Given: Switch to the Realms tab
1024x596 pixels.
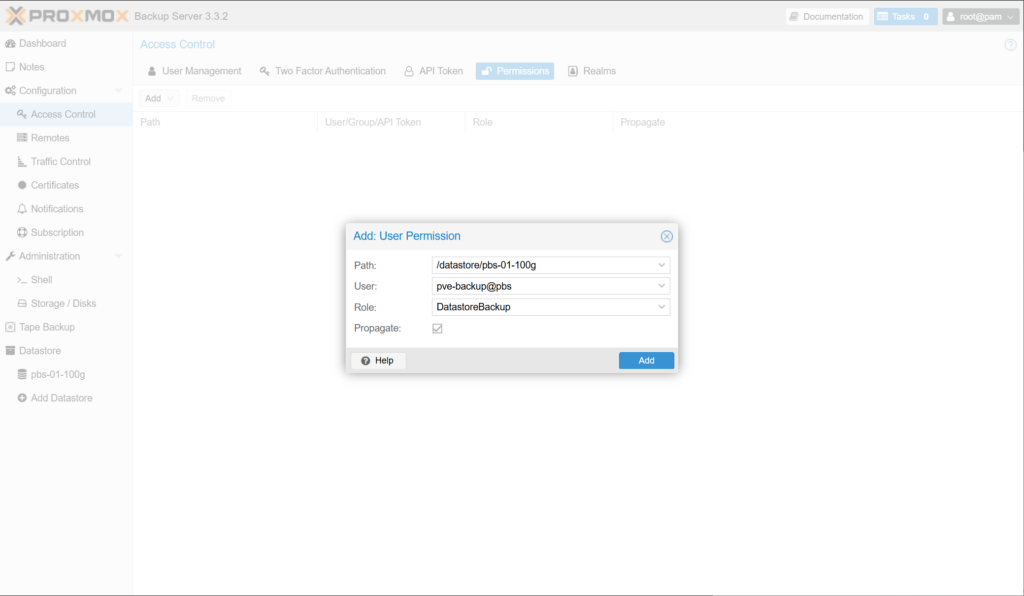Looking at the screenshot, I should click(x=591, y=71).
